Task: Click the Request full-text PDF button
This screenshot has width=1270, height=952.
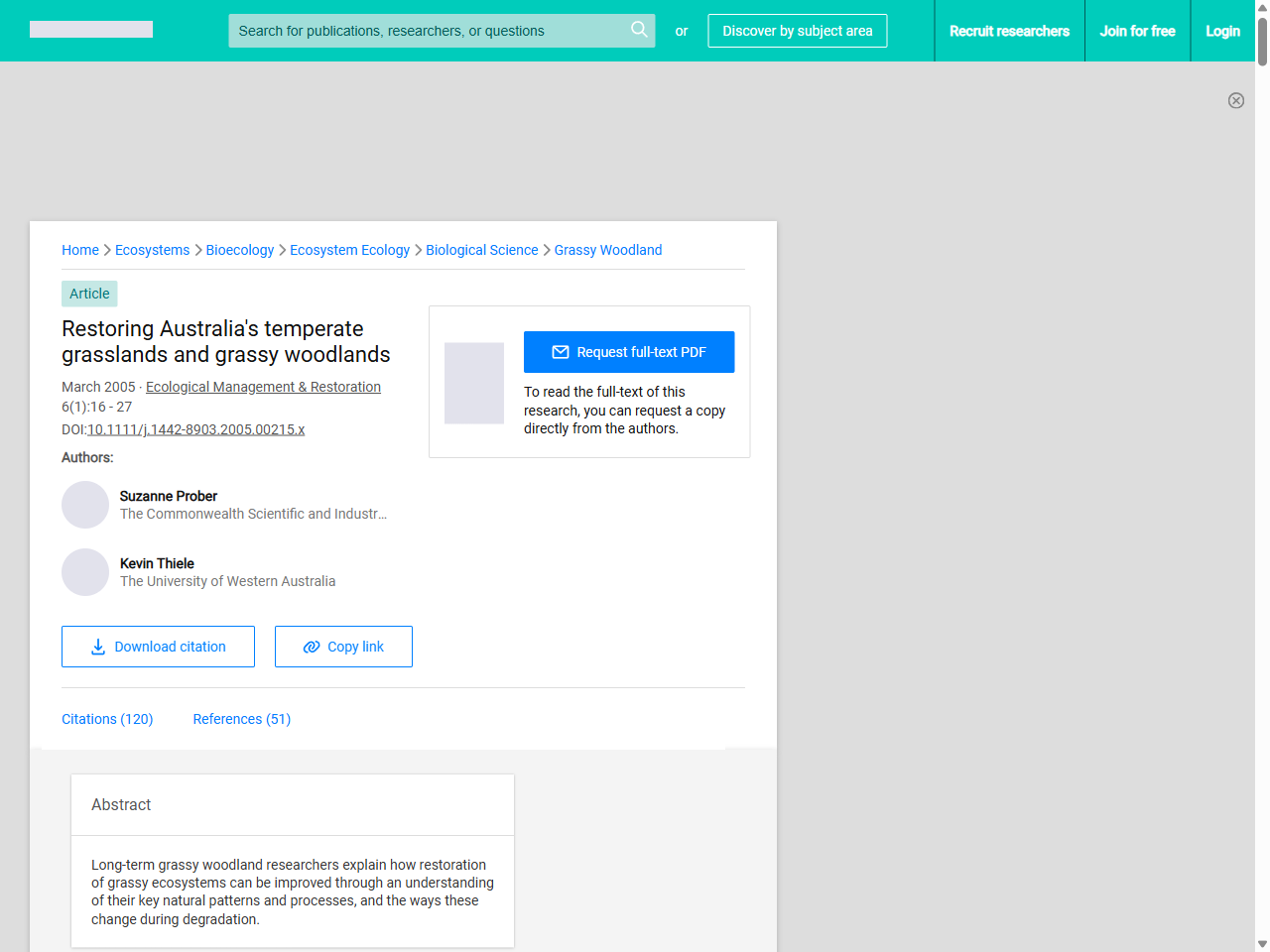Action: point(629,351)
